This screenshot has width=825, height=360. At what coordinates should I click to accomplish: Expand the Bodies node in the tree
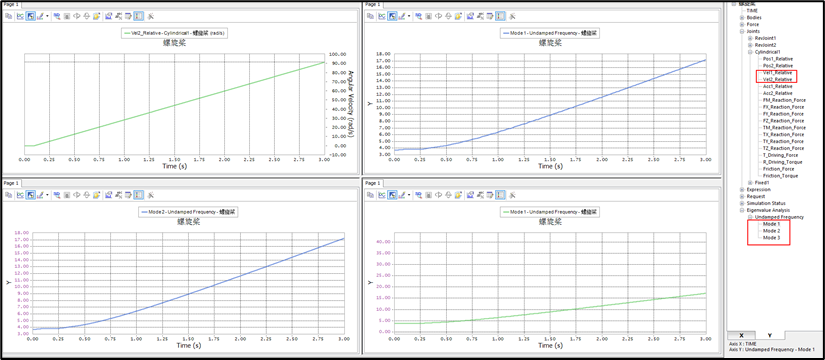tap(742, 17)
